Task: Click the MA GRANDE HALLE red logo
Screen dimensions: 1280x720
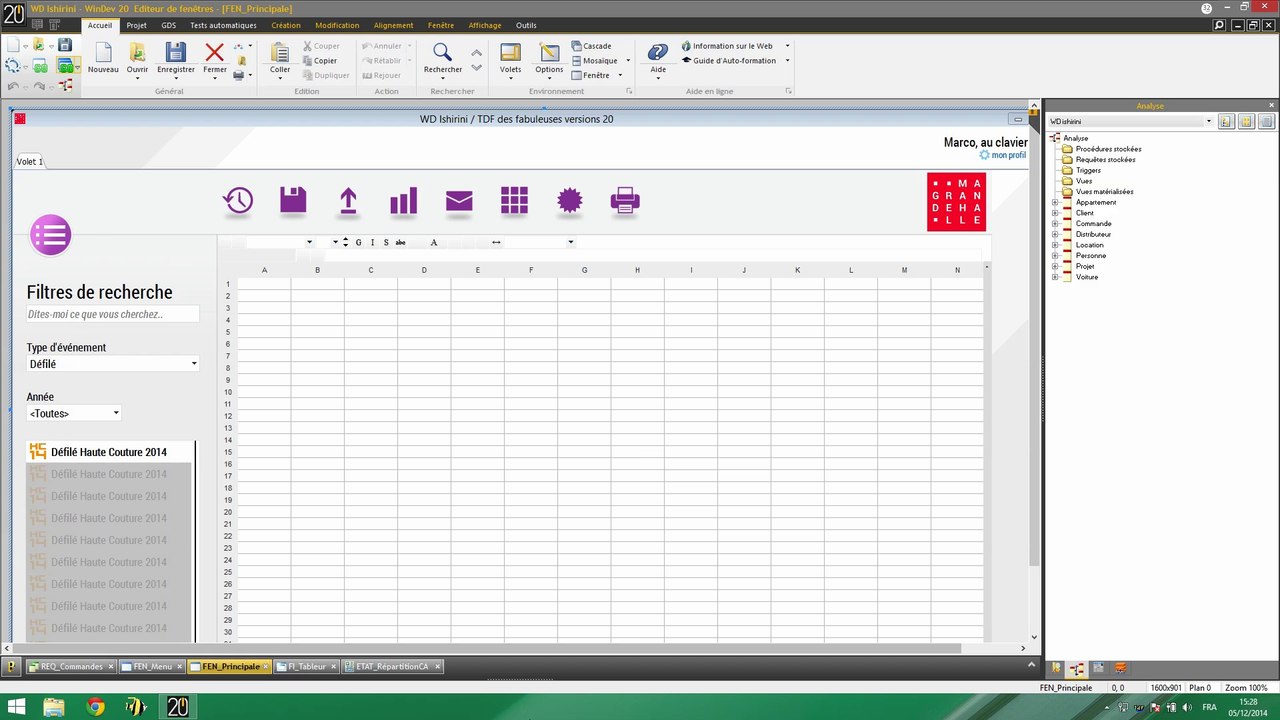Action: point(956,202)
